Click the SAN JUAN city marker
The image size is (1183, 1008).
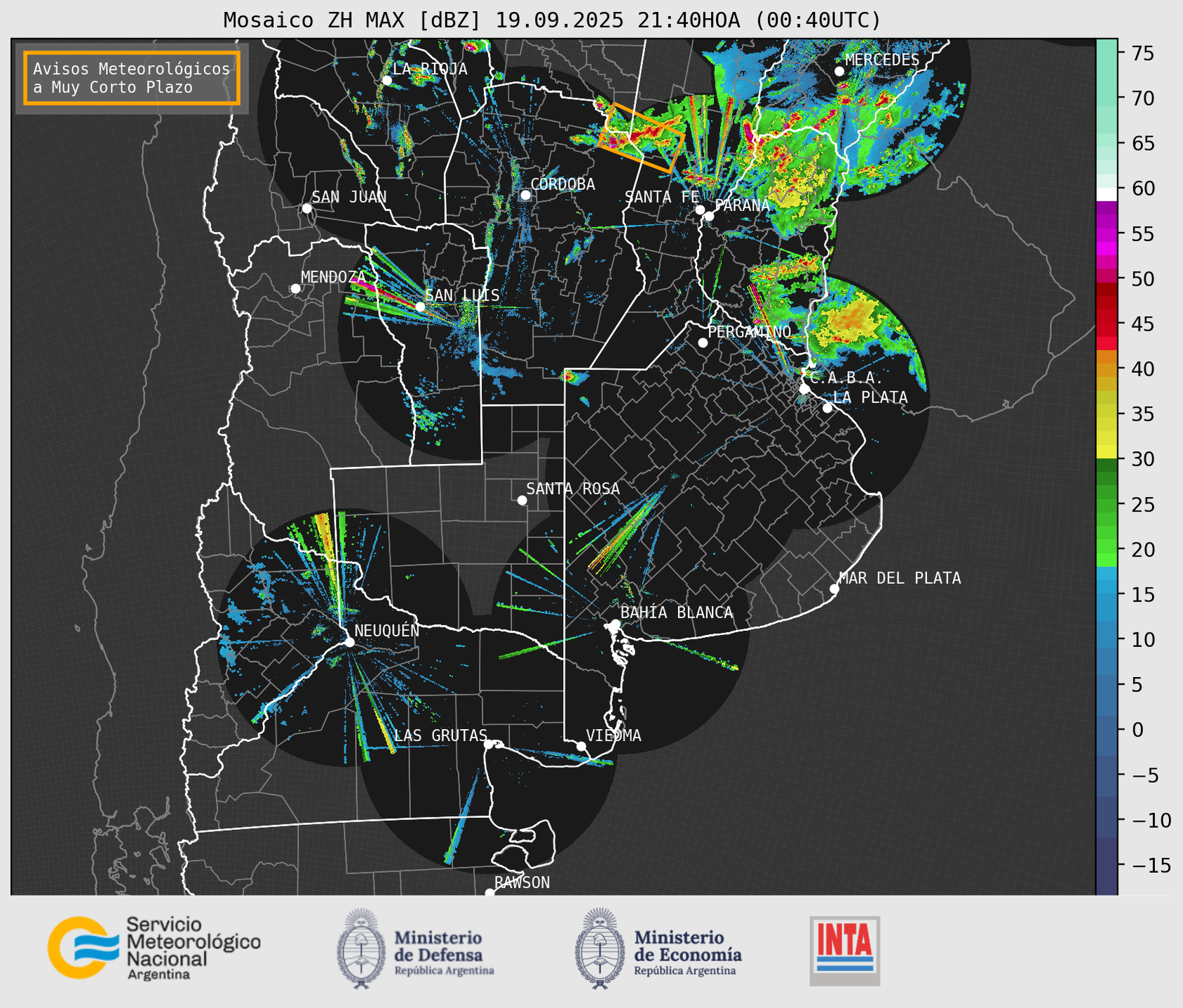coord(306,208)
